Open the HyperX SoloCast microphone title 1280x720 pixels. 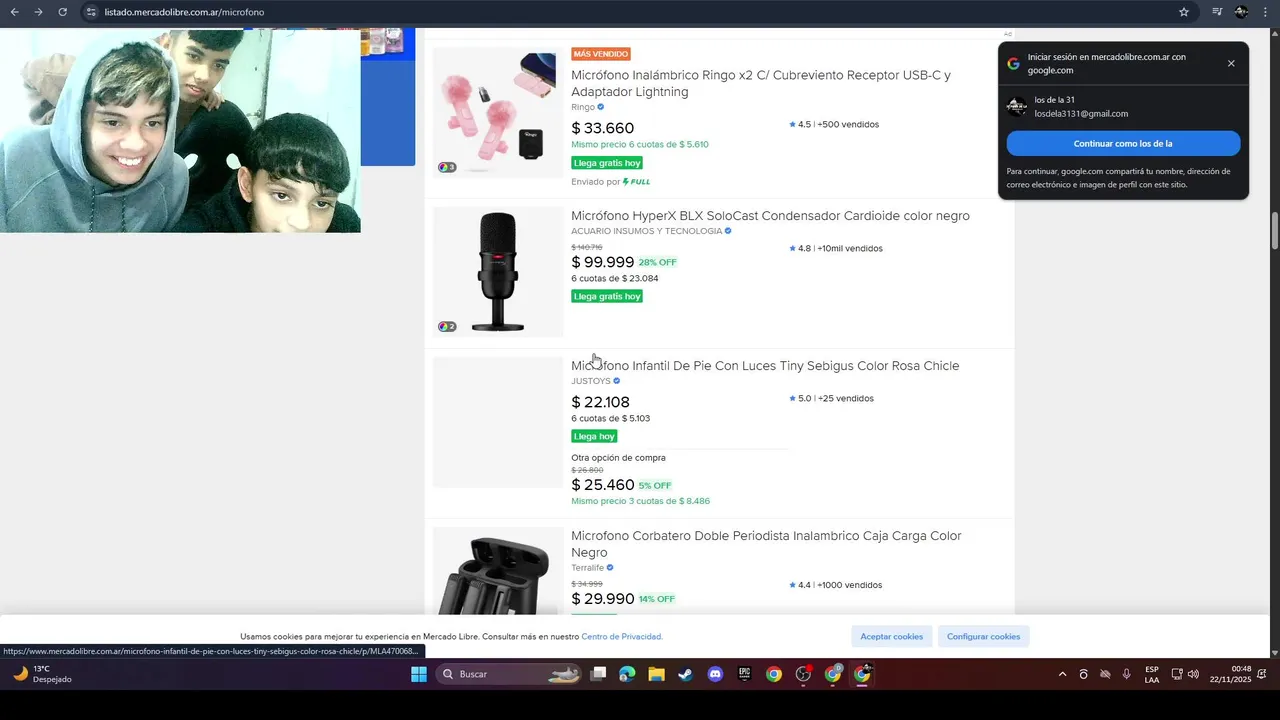pyautogui.click(x=770, y=215)
